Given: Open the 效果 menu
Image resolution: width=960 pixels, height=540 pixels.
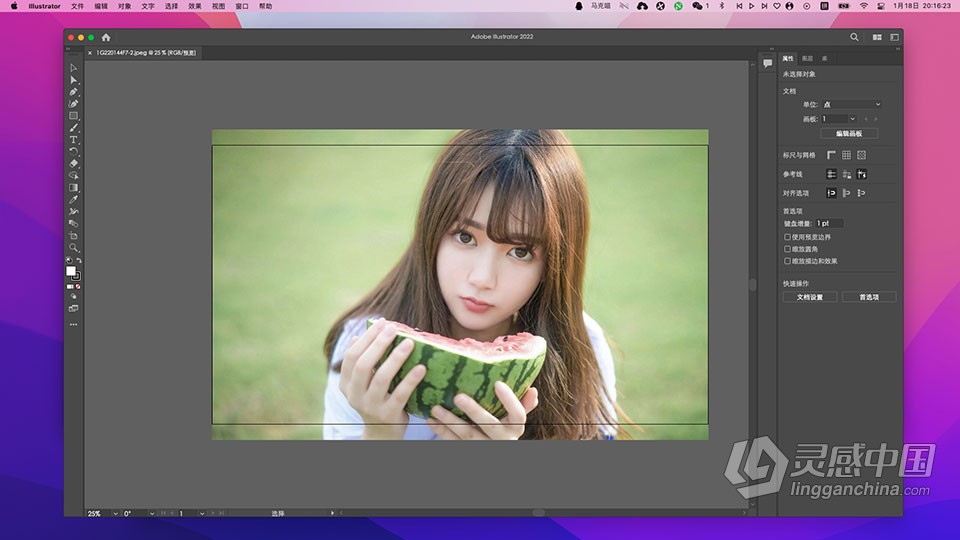Looking at the screenshot, I should [195, 6].
